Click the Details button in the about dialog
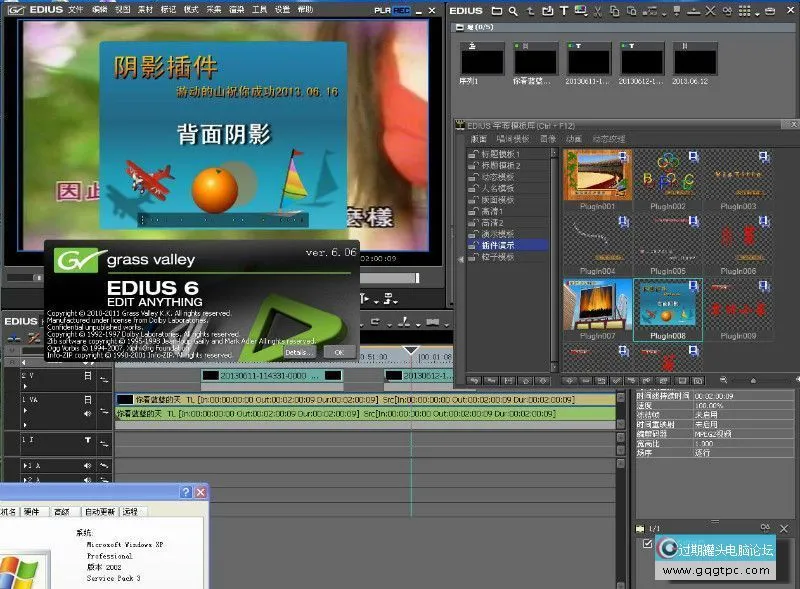The width and height of the screenshot is (800, 589). [x=299, y=352]
